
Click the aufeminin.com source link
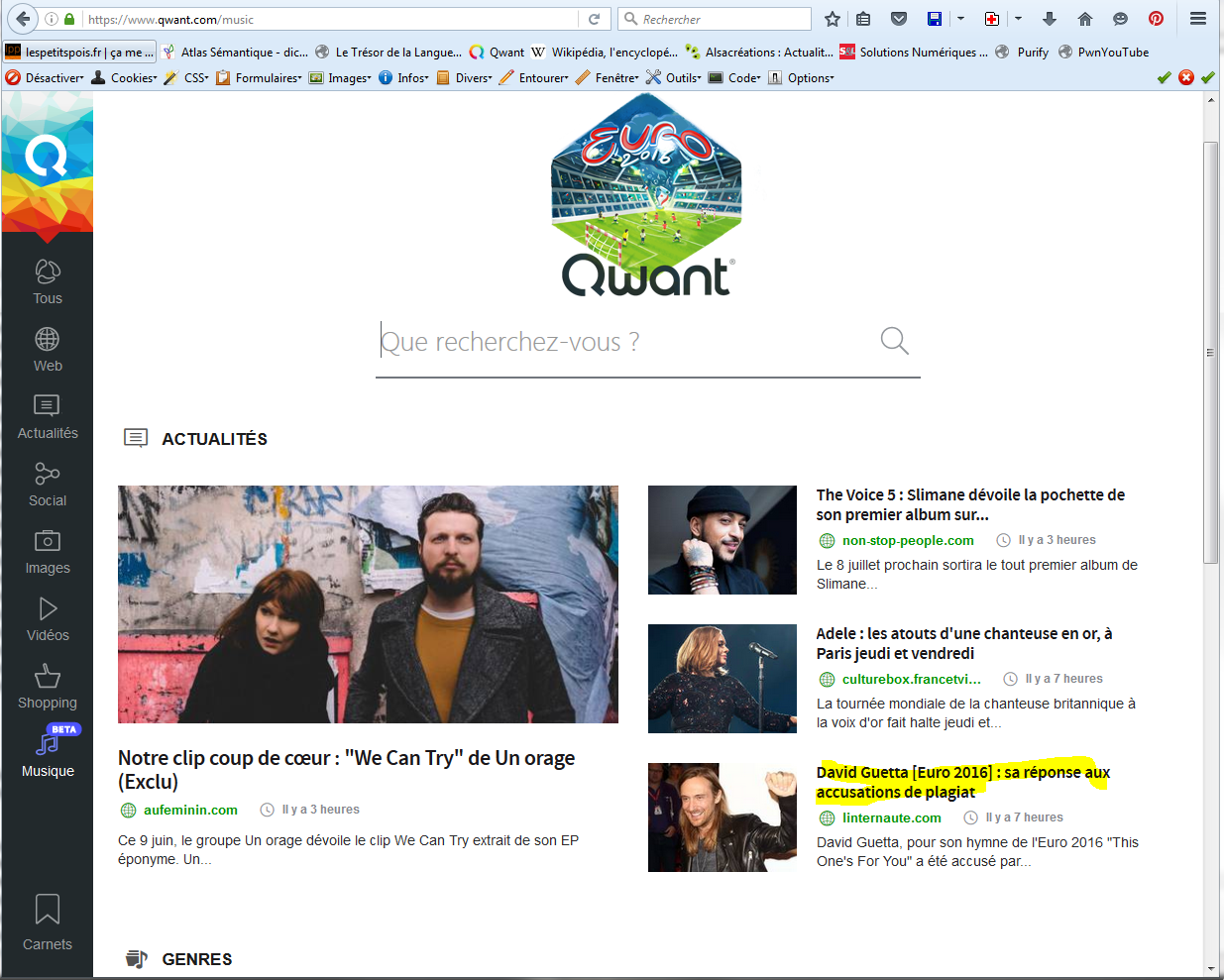(x=190, y=810)
